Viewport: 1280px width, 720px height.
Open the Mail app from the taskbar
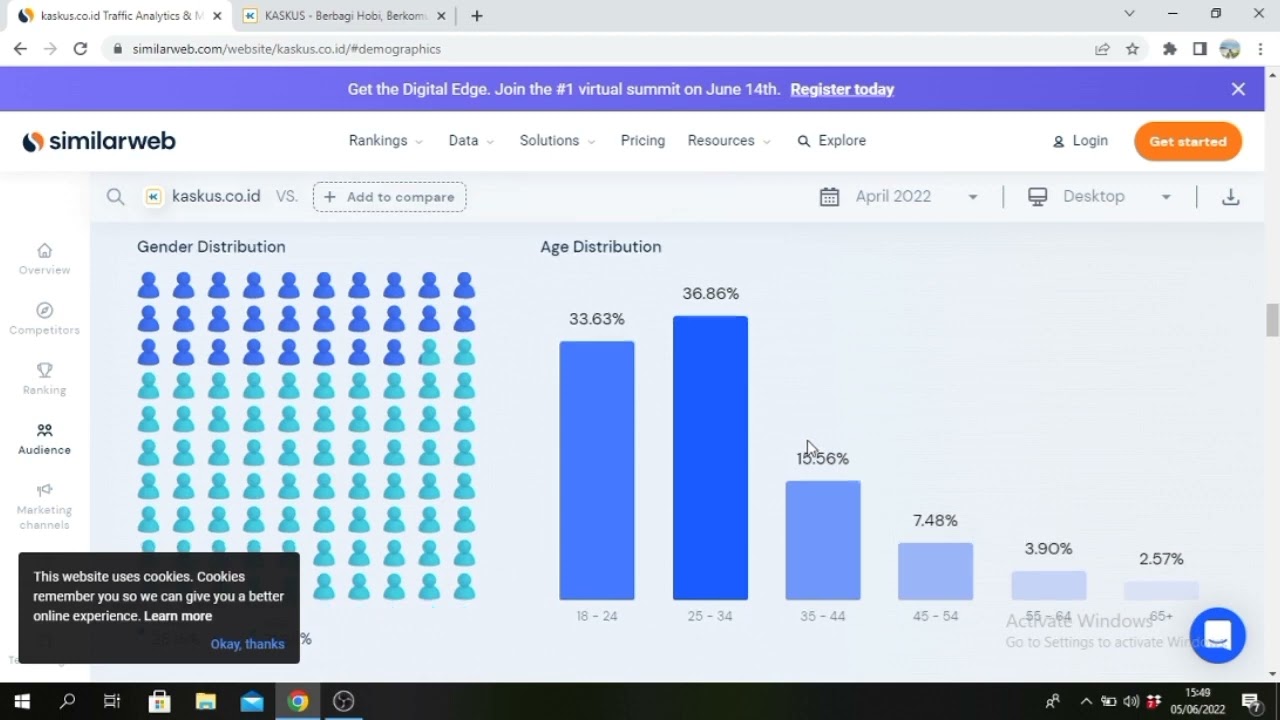click(x=251, y=701)
